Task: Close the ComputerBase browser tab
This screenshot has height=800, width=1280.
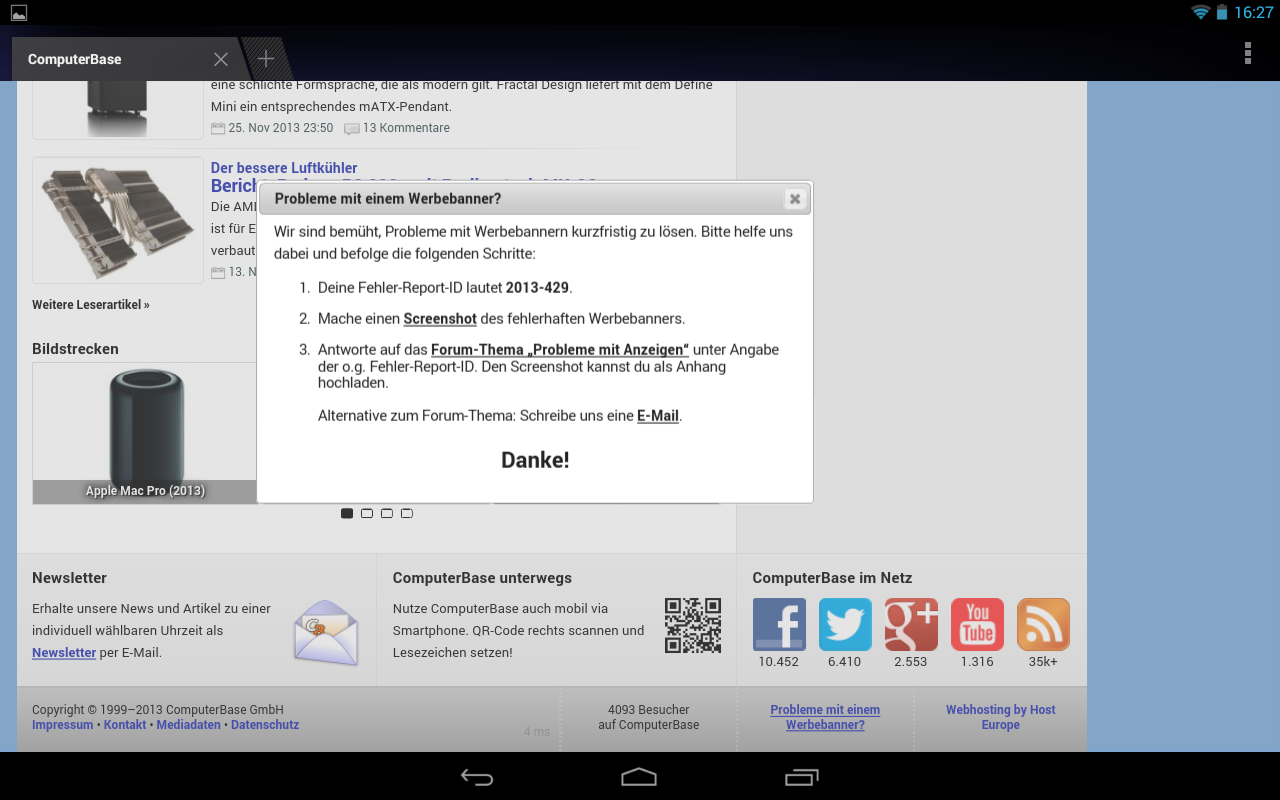Action: [x=221, y=59]
